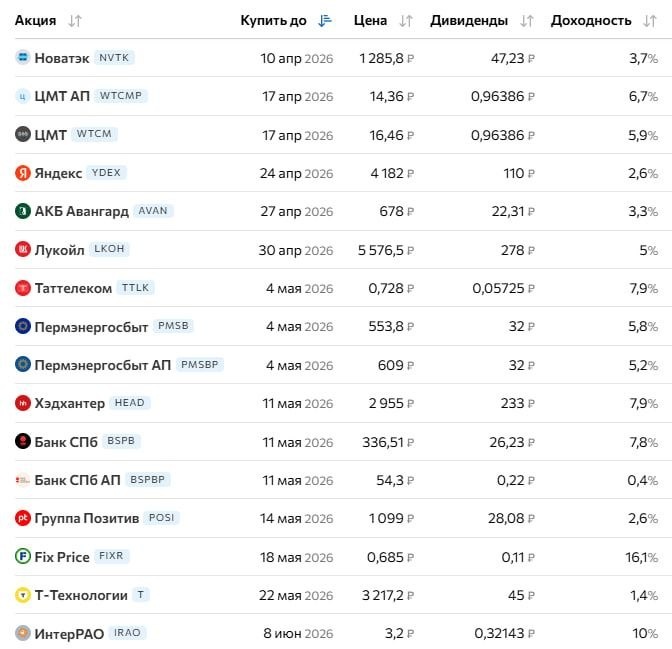This screenshot has width=672, height=649.
Task: Click the Яндекс logo icon
Action: tap(23, 173)
